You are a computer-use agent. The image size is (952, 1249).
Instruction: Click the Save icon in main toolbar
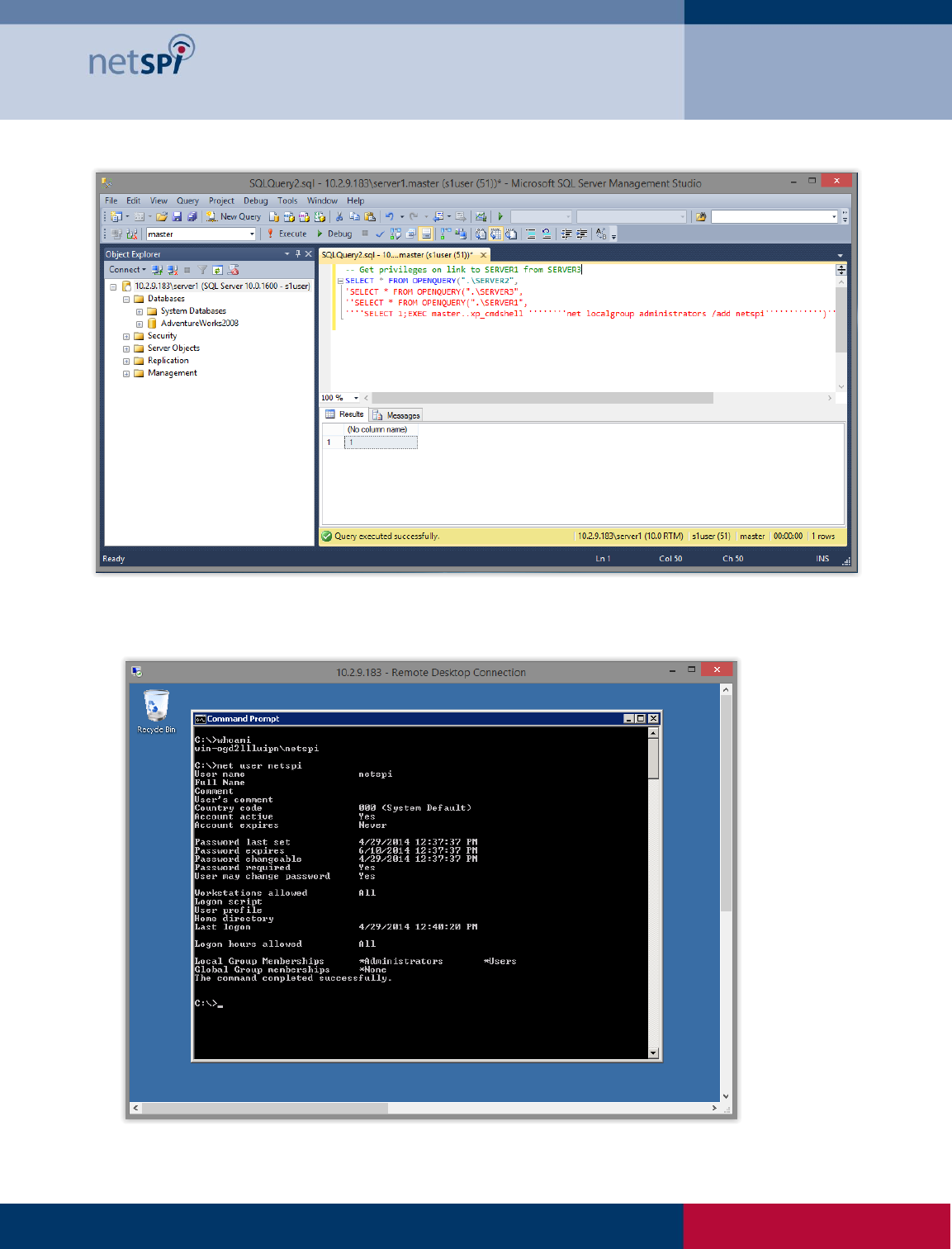(x=177, y=217)
